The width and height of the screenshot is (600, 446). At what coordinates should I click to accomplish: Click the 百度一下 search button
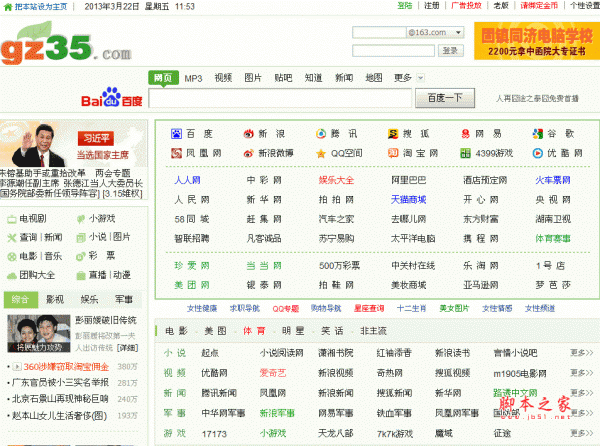click(445, 98)
